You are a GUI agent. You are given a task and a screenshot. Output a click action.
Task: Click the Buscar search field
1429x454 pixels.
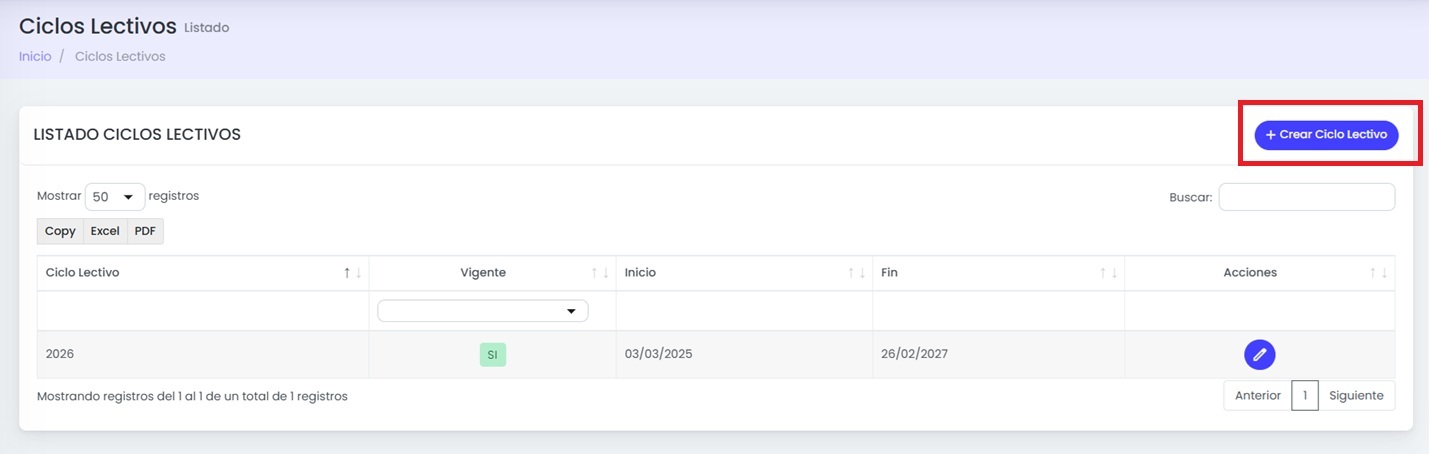[x=1306, y=197]
